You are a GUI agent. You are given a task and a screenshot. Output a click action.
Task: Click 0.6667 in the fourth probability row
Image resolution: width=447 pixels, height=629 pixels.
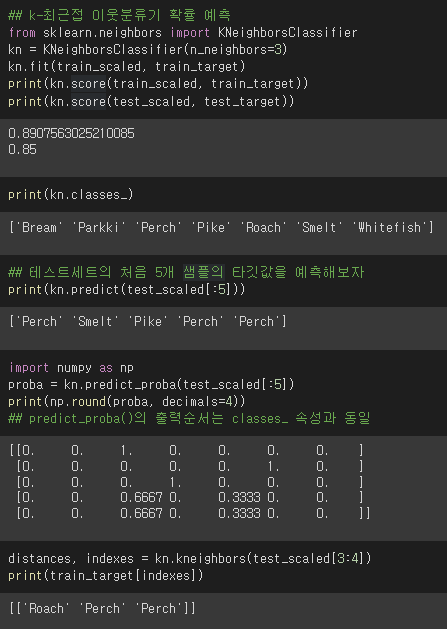[x=141, y=497]
